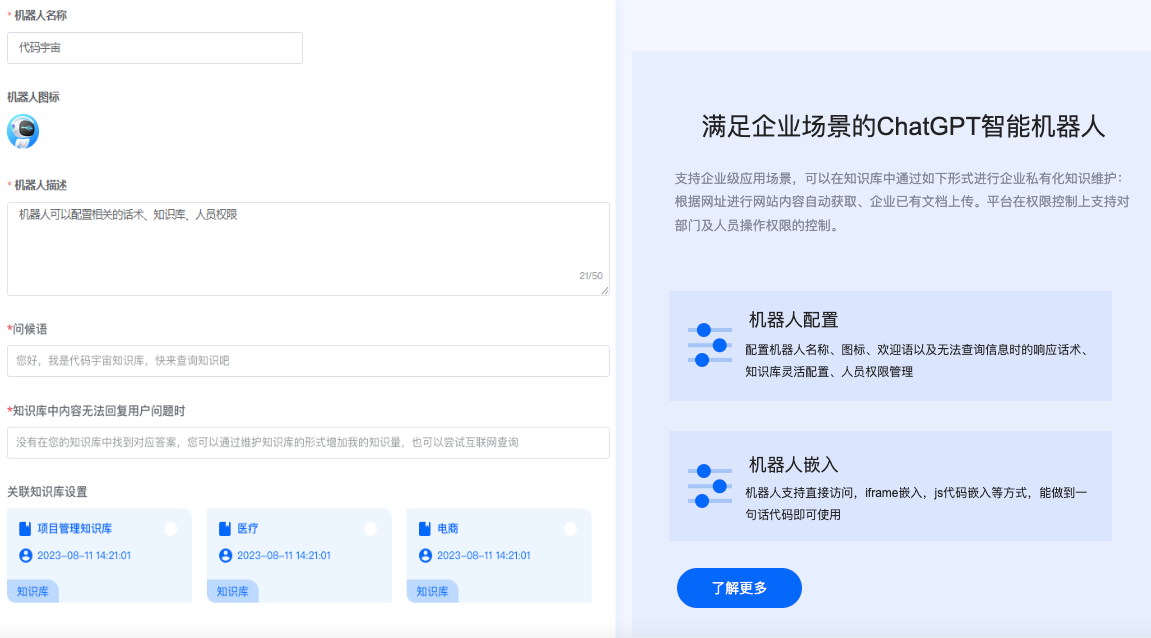
Task: Click the robot avatar icon
Action: click(x=23, y=131)
